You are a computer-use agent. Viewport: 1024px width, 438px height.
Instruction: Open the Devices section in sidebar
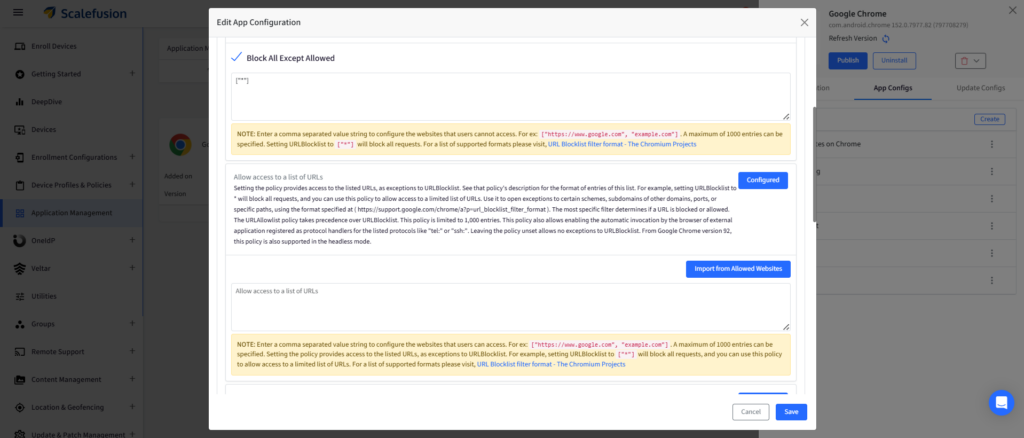pos(44,129)
